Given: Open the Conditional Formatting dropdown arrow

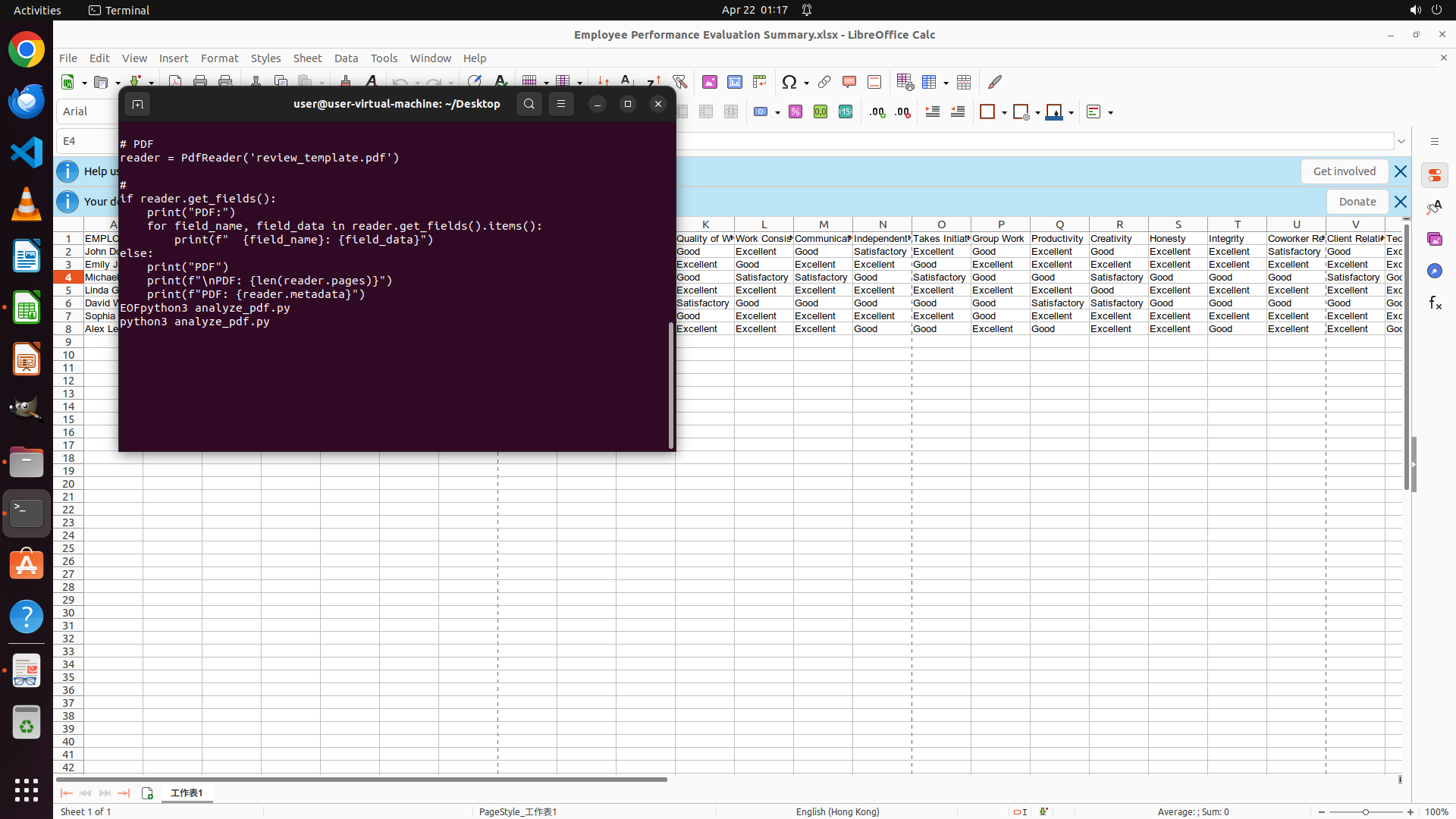Looking at the screenshot, I should pyautogui.click(x=1111, y=112).
